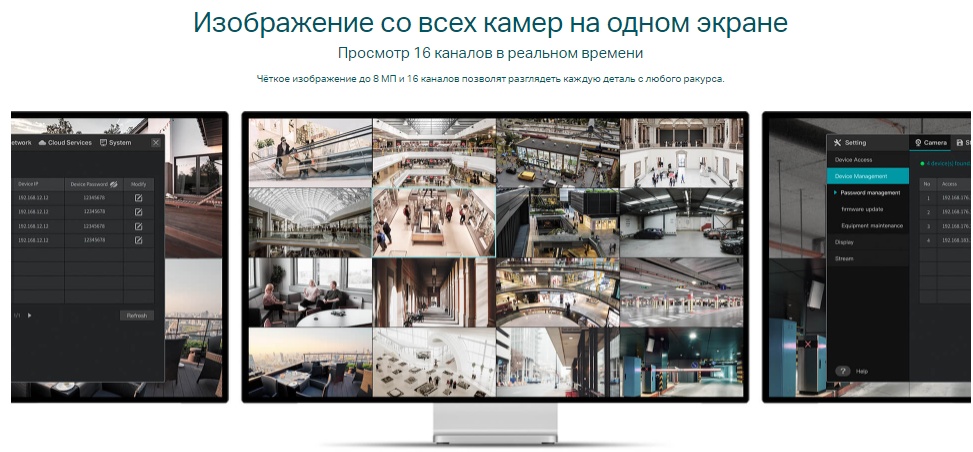Go to next page arrow in device list
This screenshot has width=973, height=452.
point(29,315)
